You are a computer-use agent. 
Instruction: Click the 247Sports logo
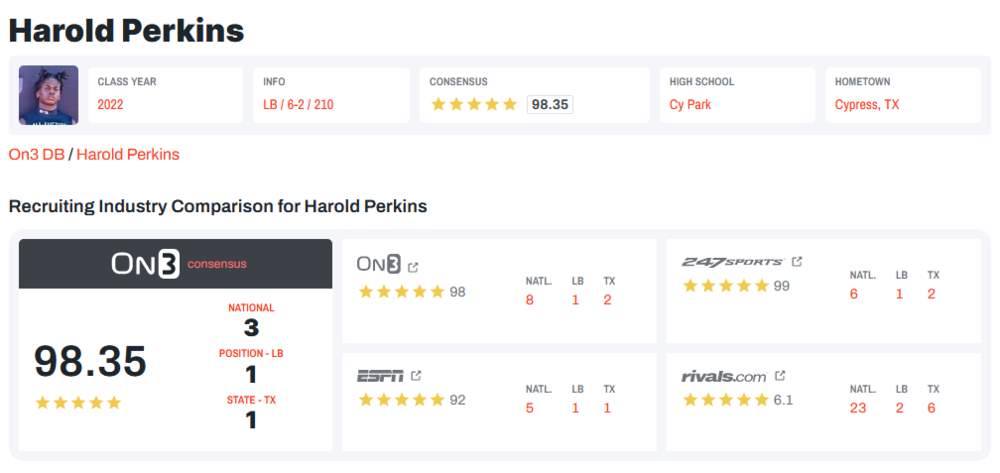(x=733, y=262)
